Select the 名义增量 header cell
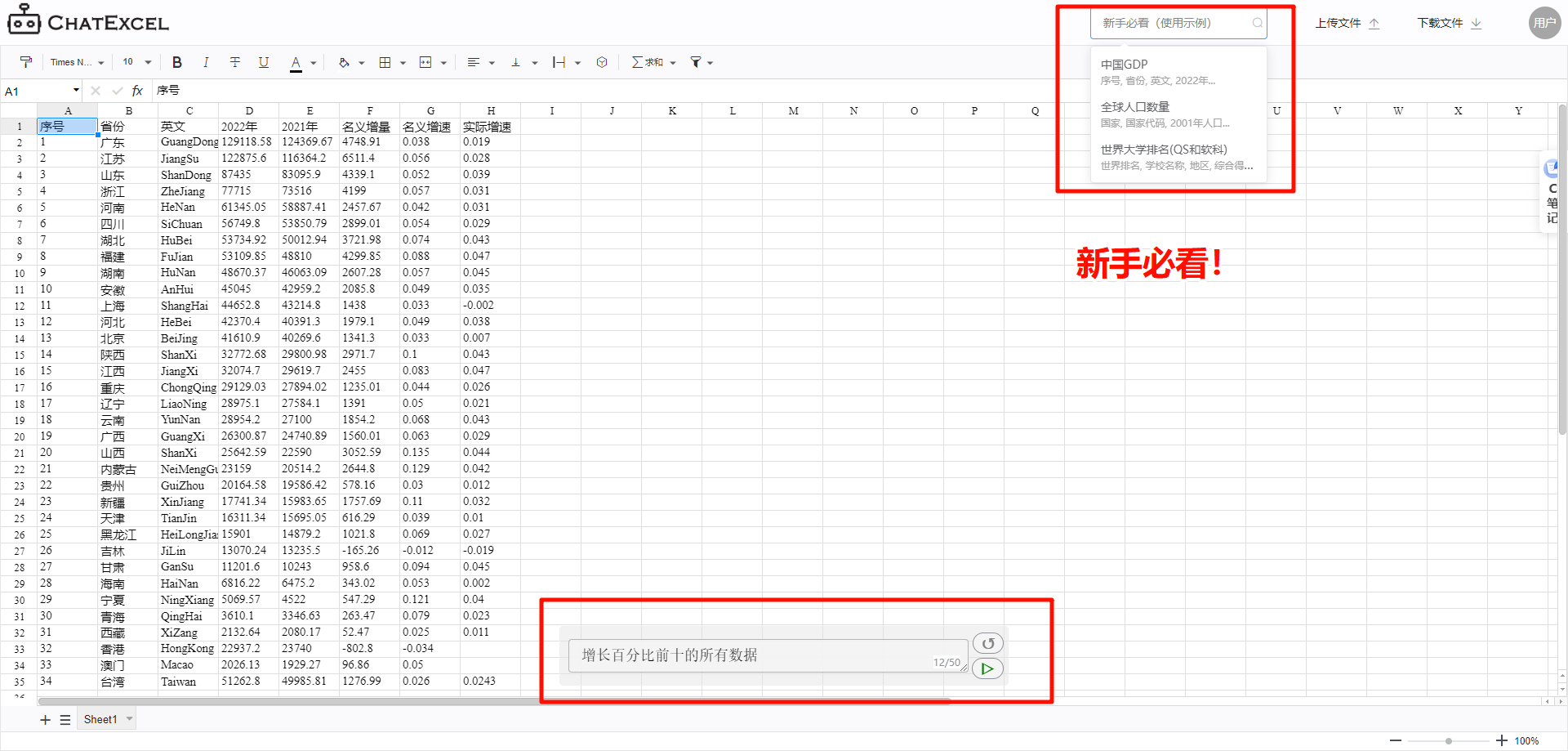 (369, 127)
